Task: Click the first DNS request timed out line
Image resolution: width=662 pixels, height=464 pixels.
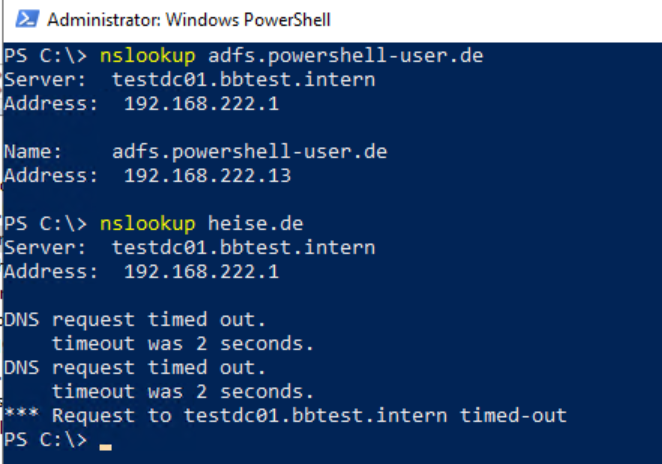Action: point(135,320)
